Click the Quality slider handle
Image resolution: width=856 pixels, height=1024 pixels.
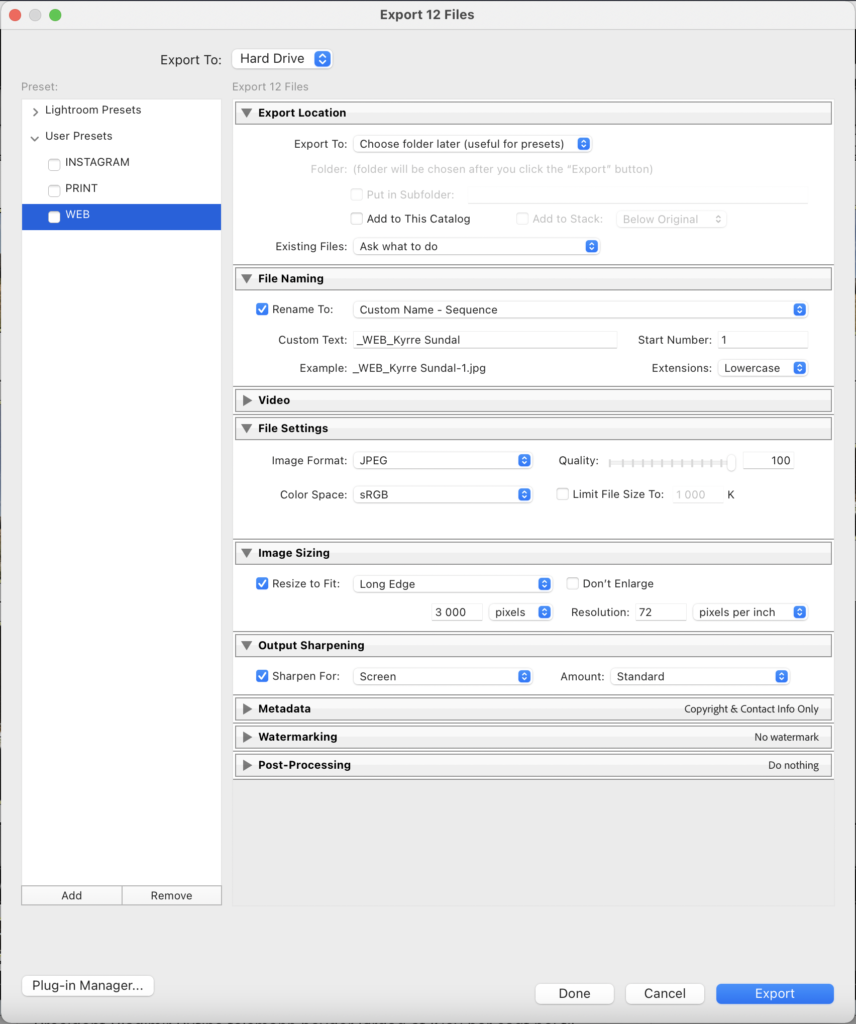(732, 462)
